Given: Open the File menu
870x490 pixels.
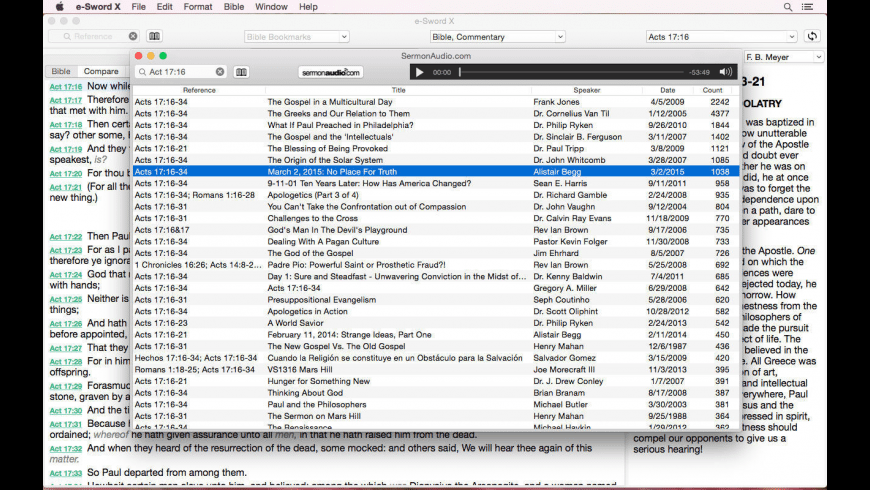Looking at the screenshot, I should coord(139,7).
